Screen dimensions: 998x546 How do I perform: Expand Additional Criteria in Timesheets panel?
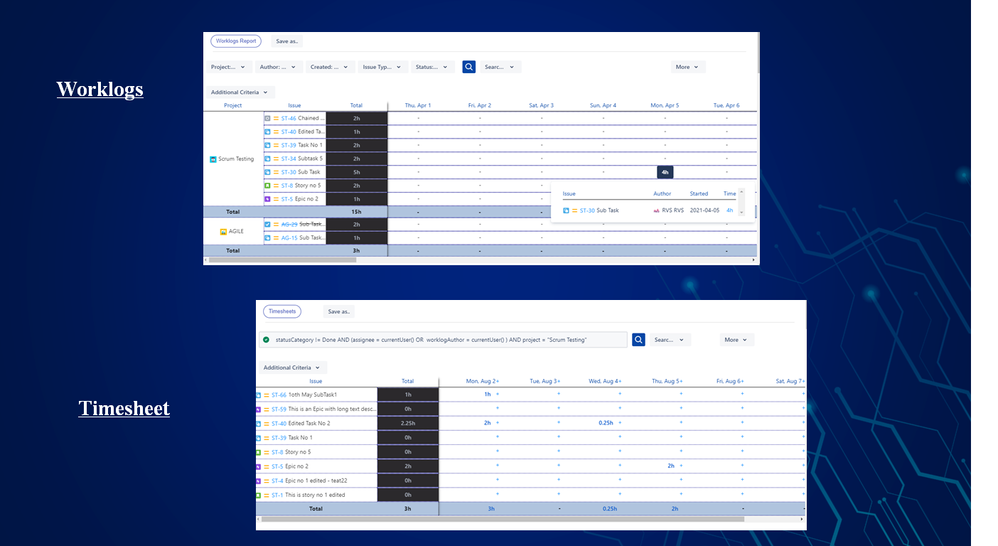tap(292, 368)
